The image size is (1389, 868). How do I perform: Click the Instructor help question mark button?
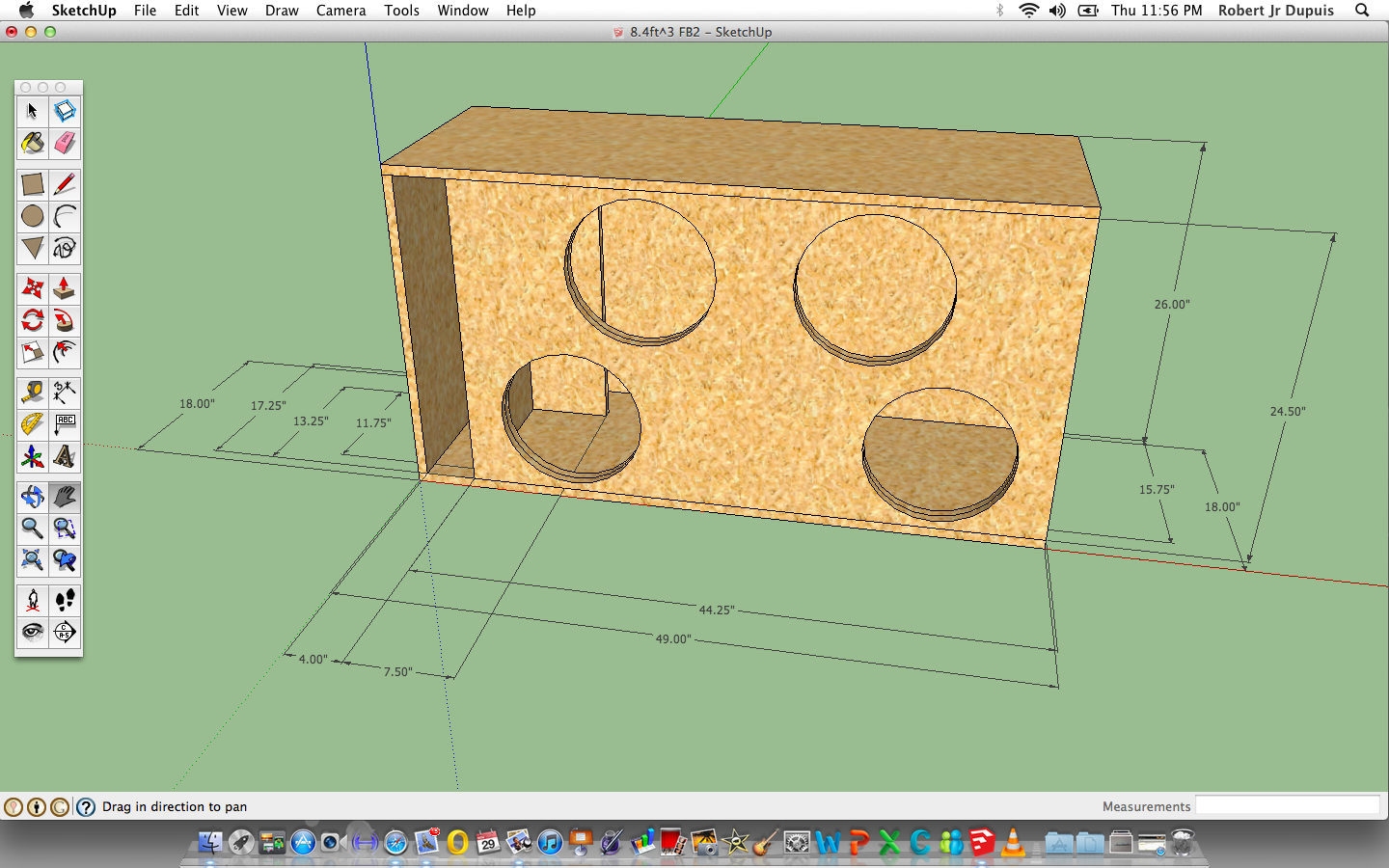[x=86, y=807]
